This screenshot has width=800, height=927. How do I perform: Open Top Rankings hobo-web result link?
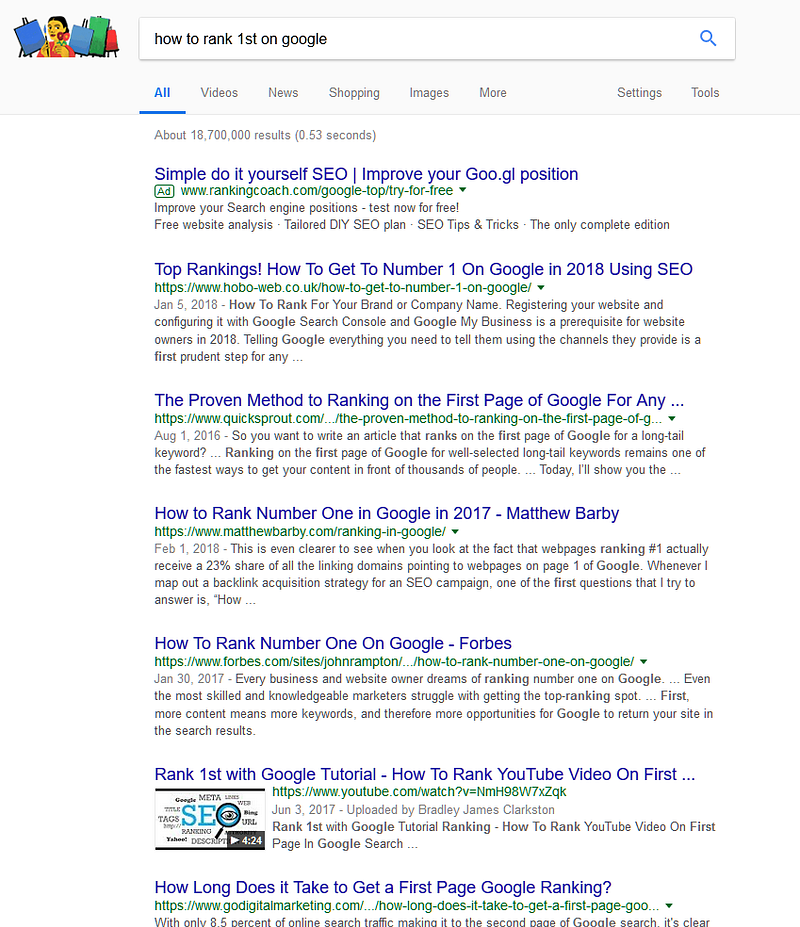(x=423, y=269)
